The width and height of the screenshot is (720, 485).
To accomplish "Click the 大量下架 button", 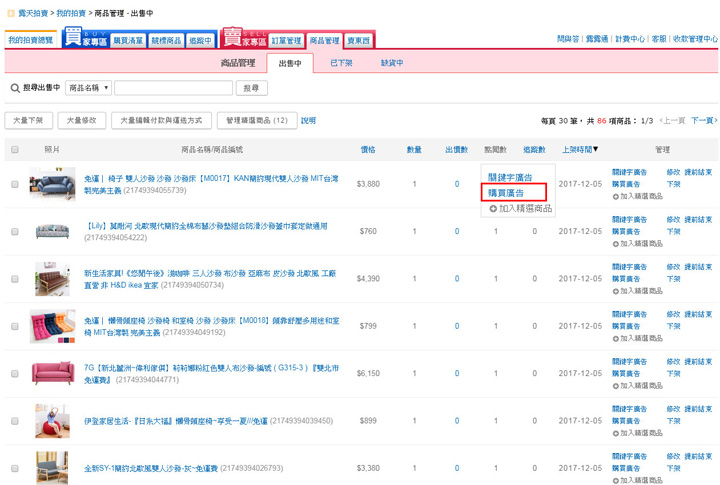I will click(x=29, y=120).
